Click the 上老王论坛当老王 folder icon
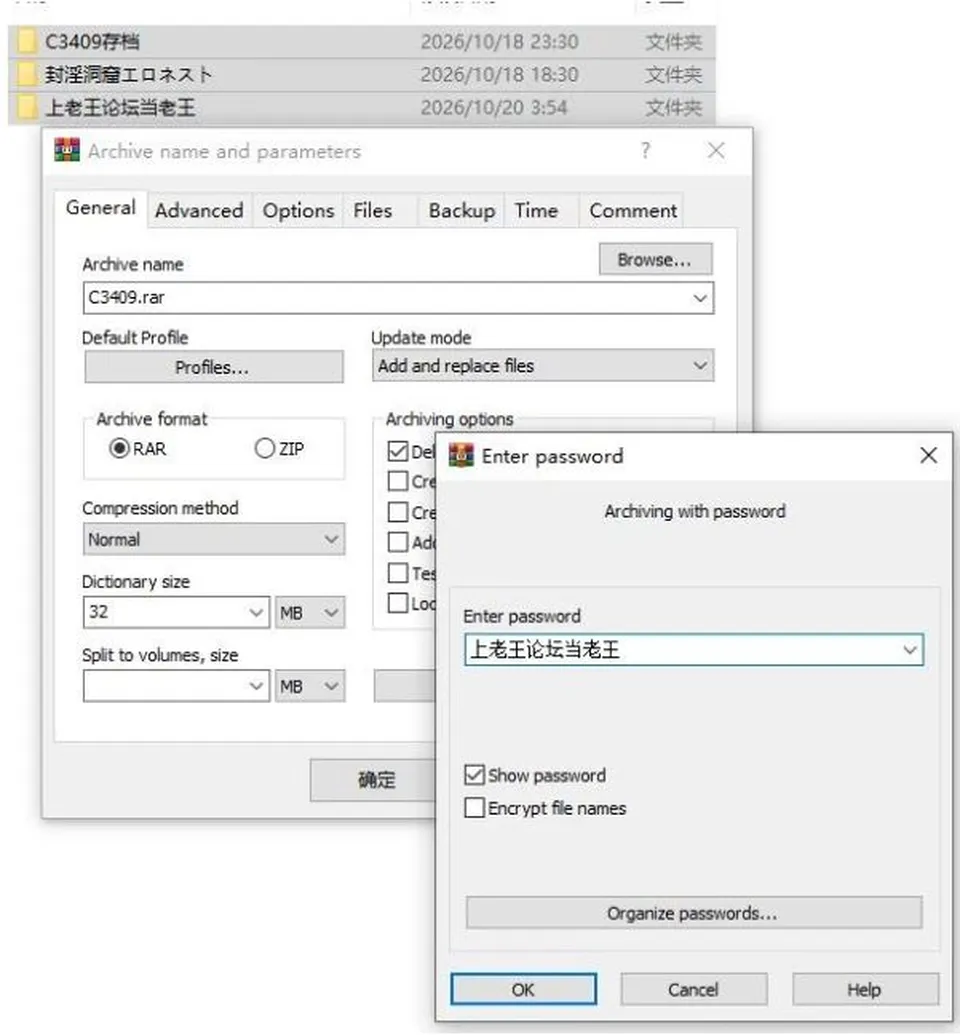This screenshot has width=960, height=1035. 27,107
